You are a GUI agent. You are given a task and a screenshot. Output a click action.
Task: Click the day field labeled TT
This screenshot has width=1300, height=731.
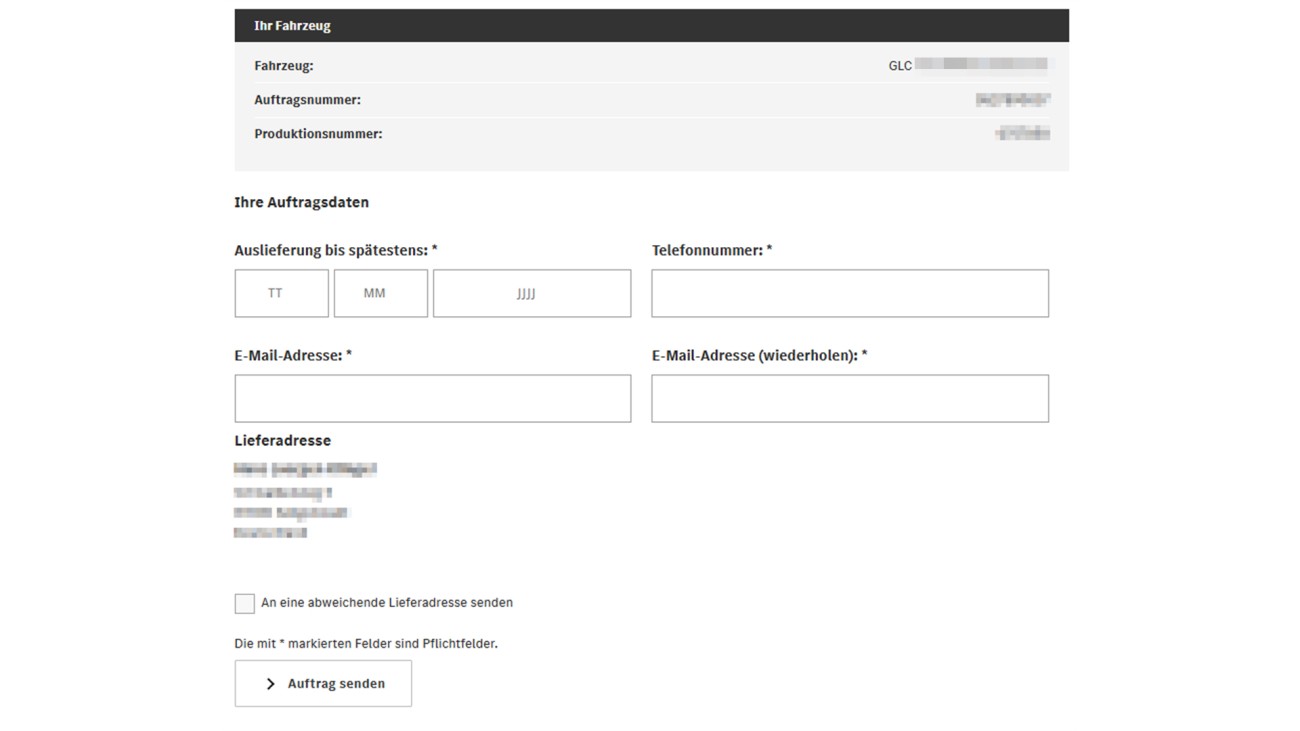tap(282, 293)
